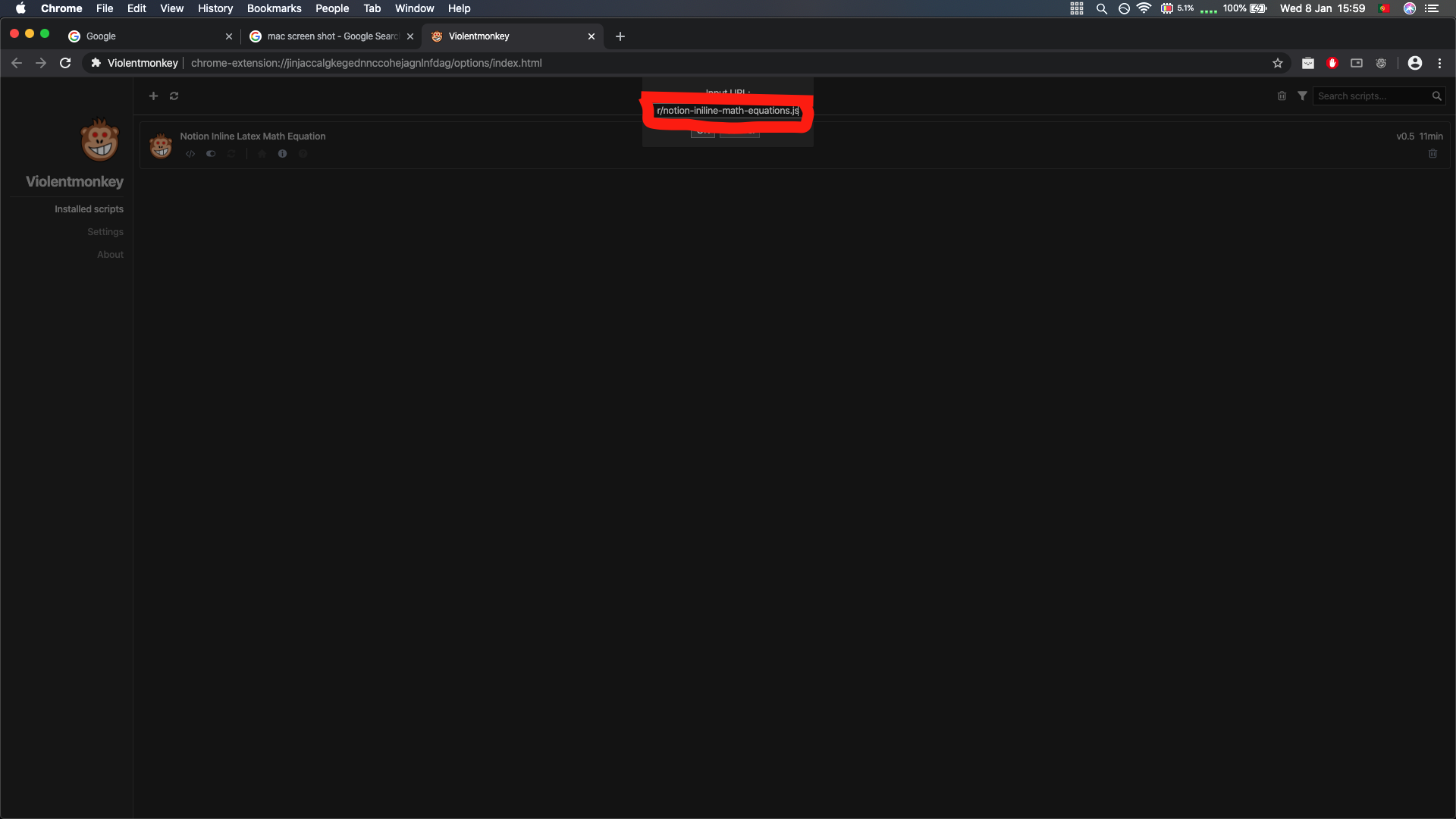Viewport: 1456px width, 819px height.
Task: Open Violentmonkey extension toolbar icon
Action: [x=1381, y=63]
